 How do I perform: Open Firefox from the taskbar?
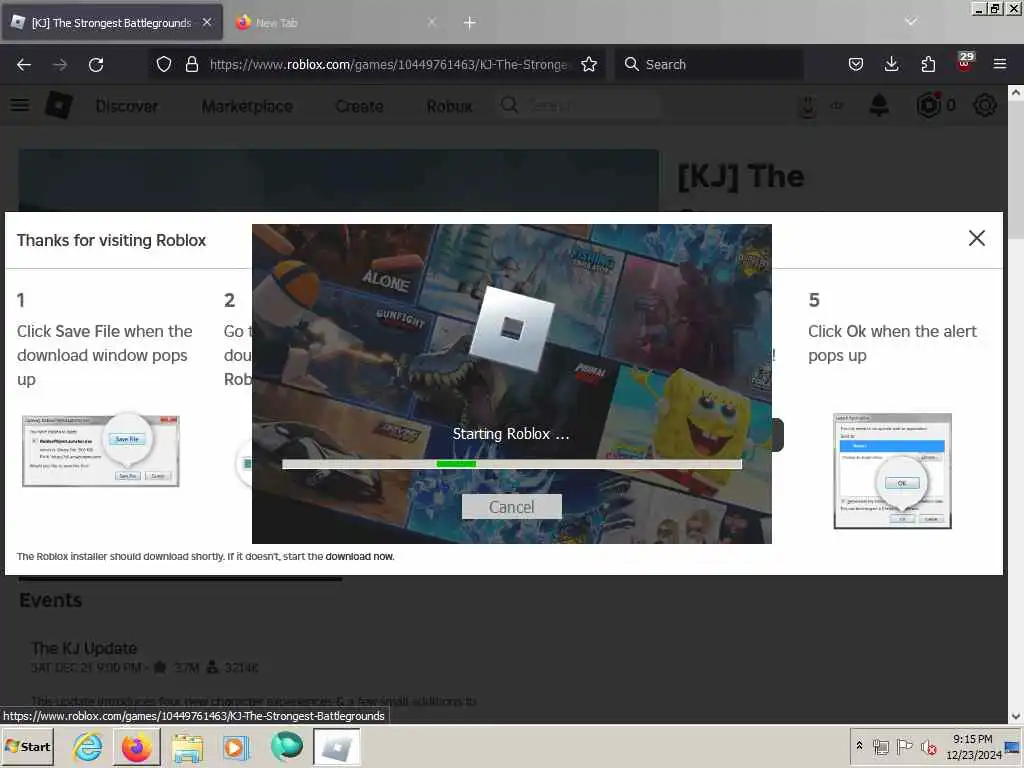[136, 746]
